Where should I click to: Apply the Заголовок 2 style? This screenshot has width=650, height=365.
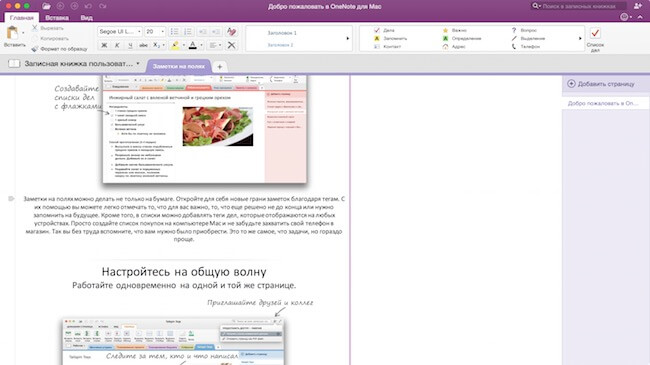click(280, 44)
